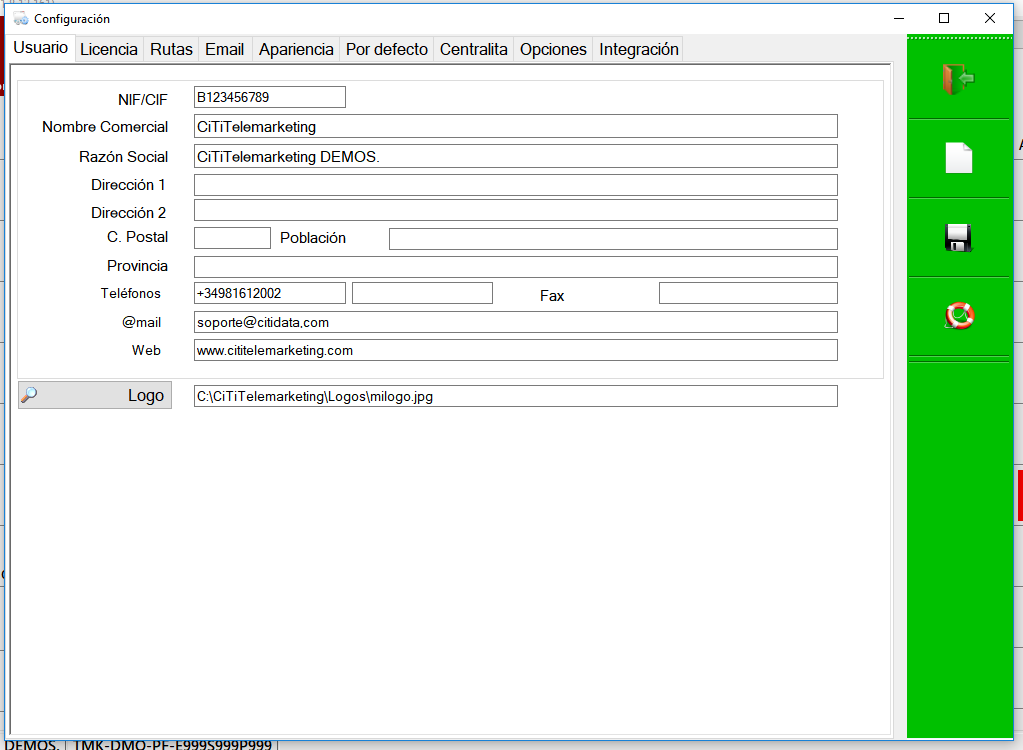Focus the Dirección 2 field
Screen dimensions: 1023x750
click(515, 211)
